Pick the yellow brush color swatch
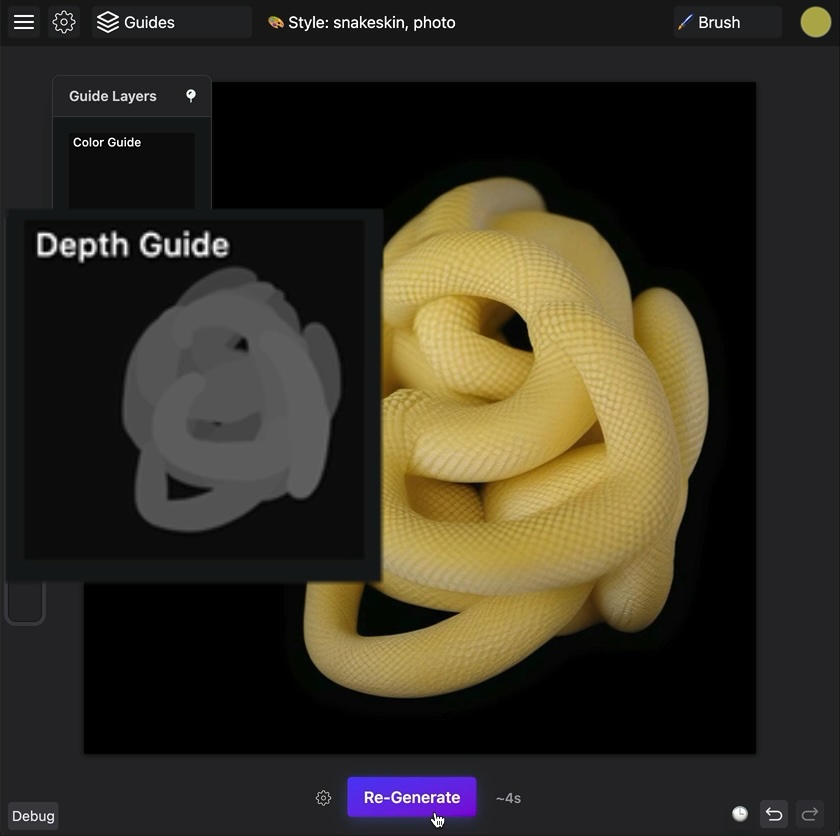Viewport: 840px width, 836px height. 815,22
